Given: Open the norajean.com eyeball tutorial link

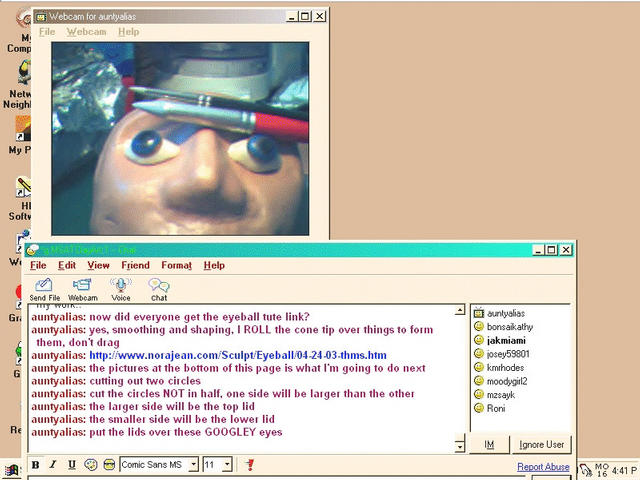Looking at the screenshot, I should click(x=238, y=356).
